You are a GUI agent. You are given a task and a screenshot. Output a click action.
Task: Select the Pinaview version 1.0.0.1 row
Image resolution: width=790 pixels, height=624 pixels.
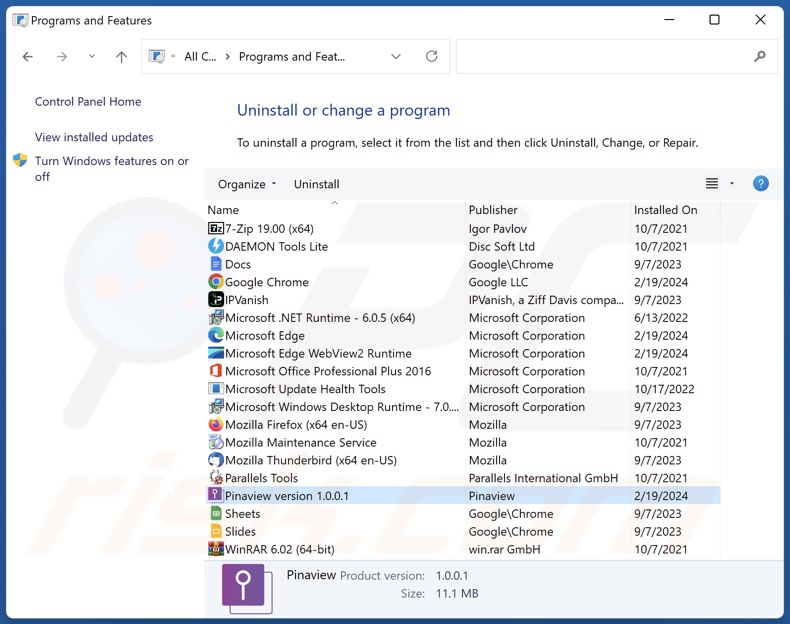464,496
